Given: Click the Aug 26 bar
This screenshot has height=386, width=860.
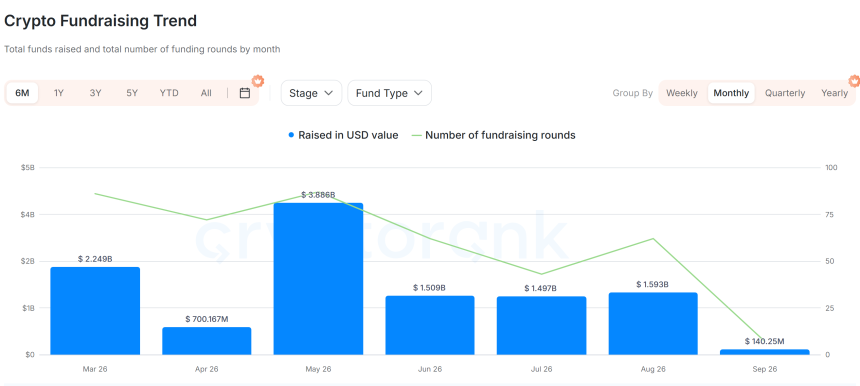Looking at the screenshot, I should (653, 323).
